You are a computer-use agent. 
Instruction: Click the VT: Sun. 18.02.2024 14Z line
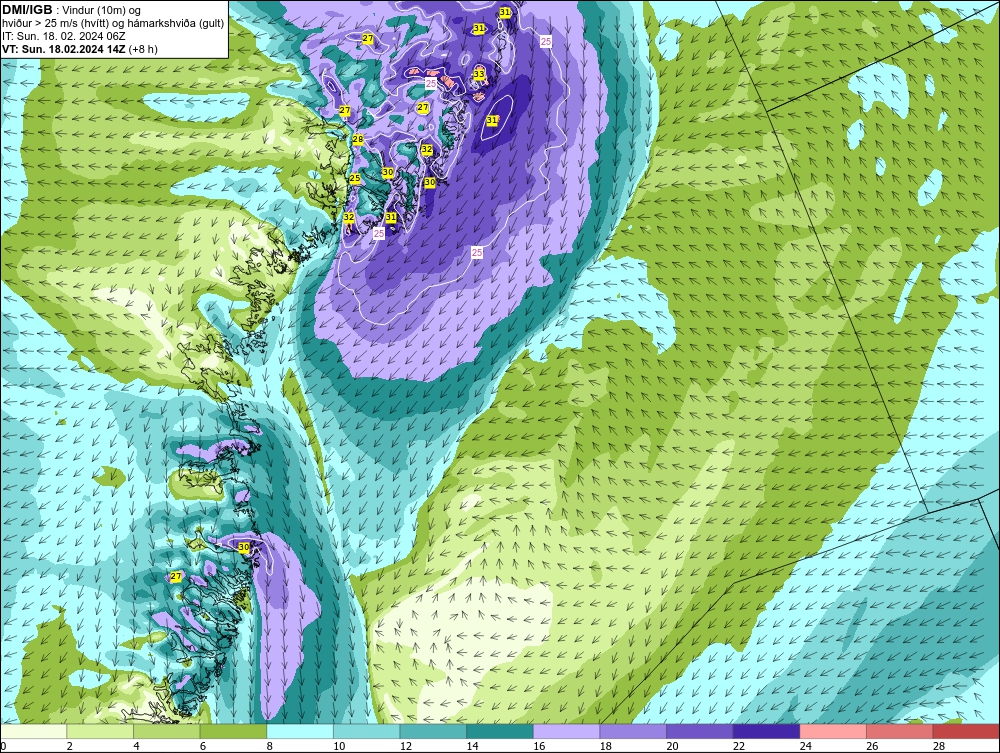pos(64,49)
